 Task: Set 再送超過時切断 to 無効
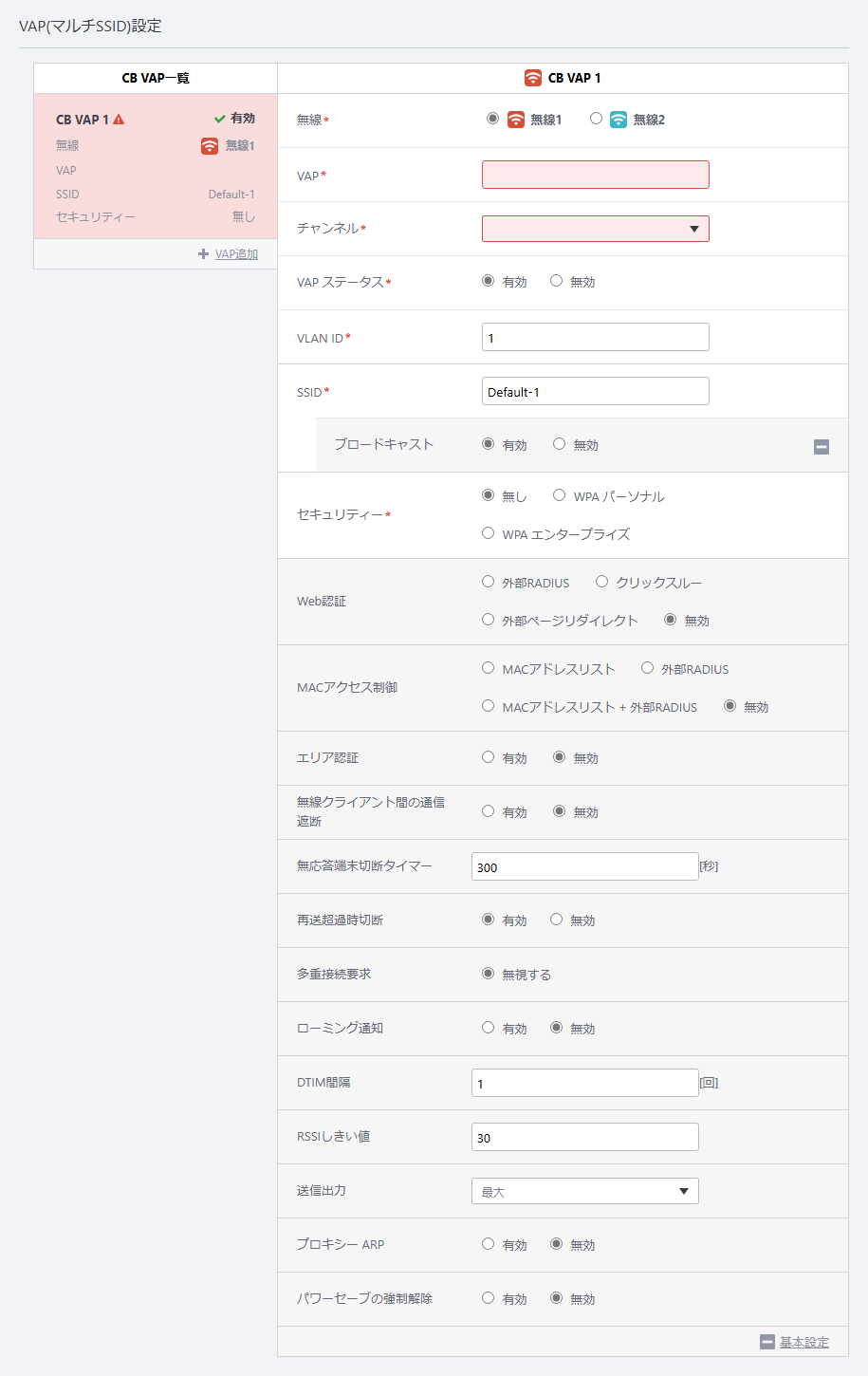click(x=556, y=920)
